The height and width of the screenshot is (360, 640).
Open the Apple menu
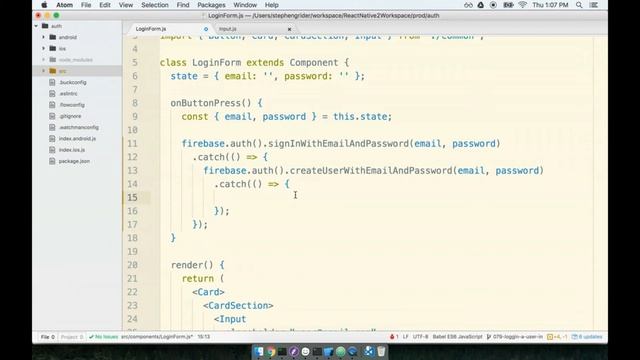44,5
